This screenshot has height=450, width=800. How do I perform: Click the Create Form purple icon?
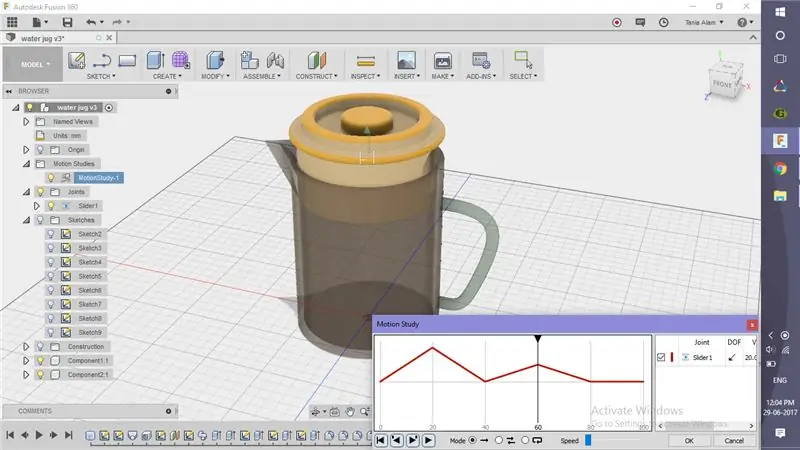coord(181,60)
